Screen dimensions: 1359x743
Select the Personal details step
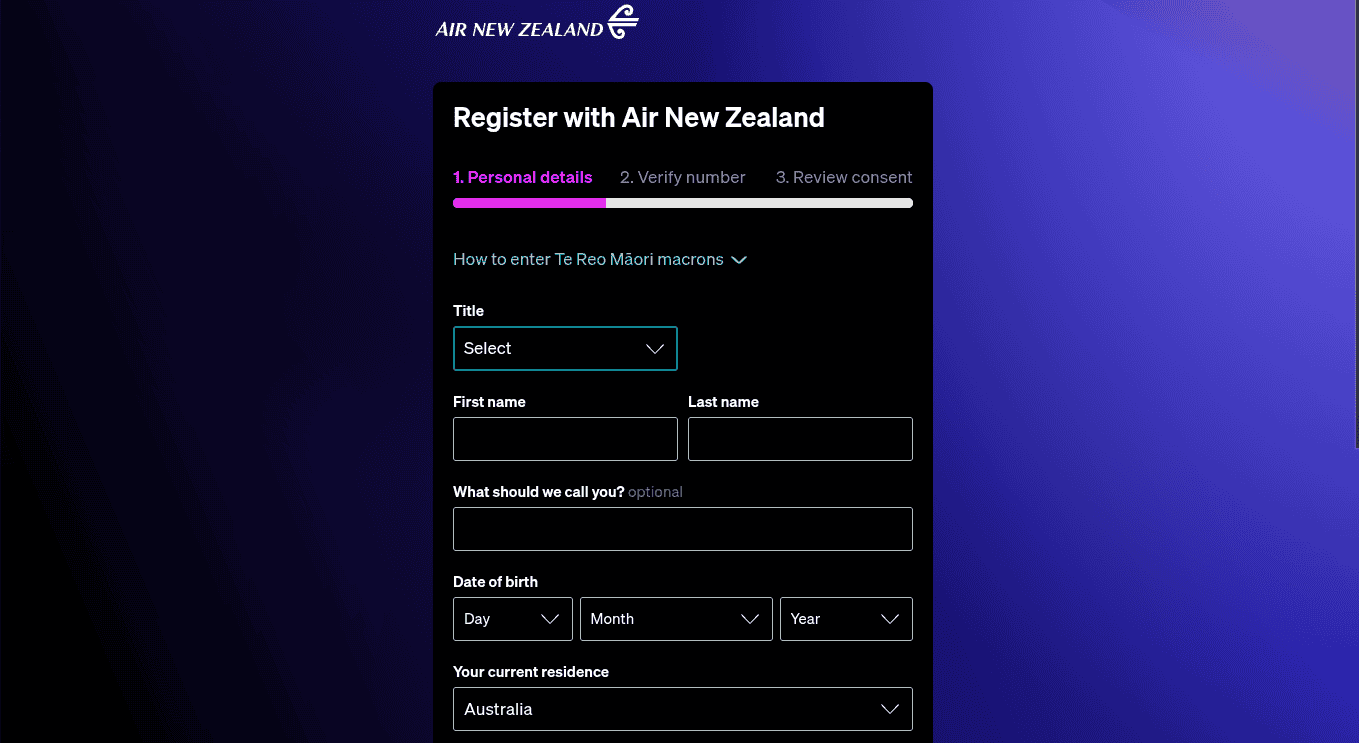pyautogui.click(x=522, y=177)
